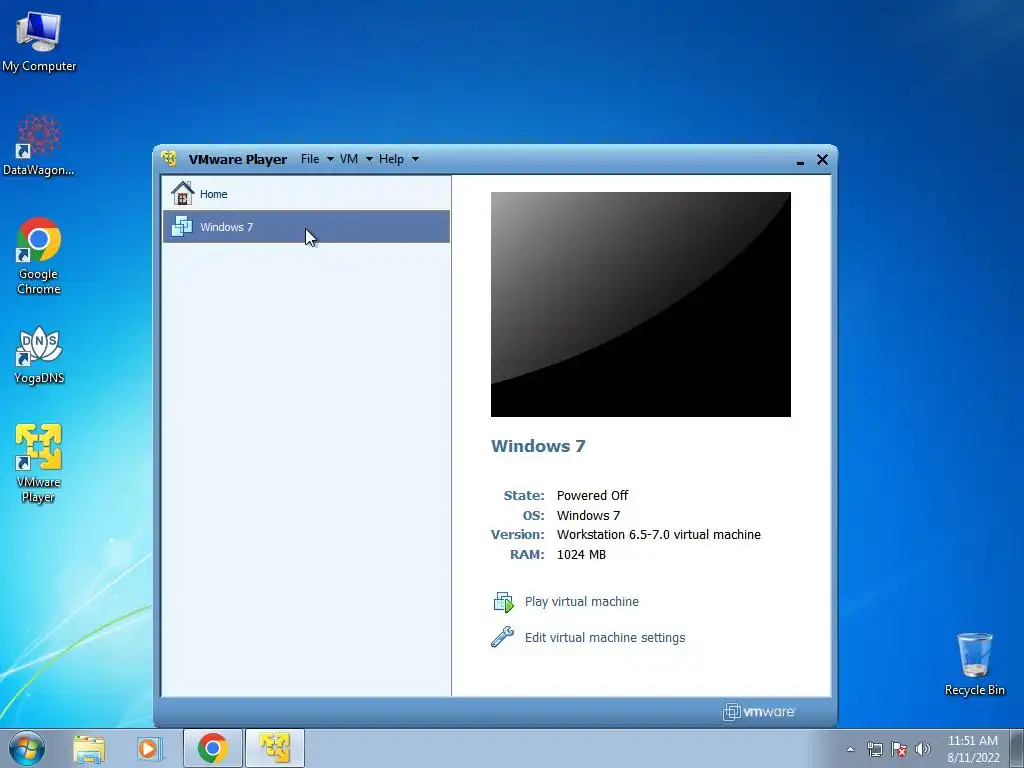
Task: Click Play virtual machine link
Action: pos(582,601)
